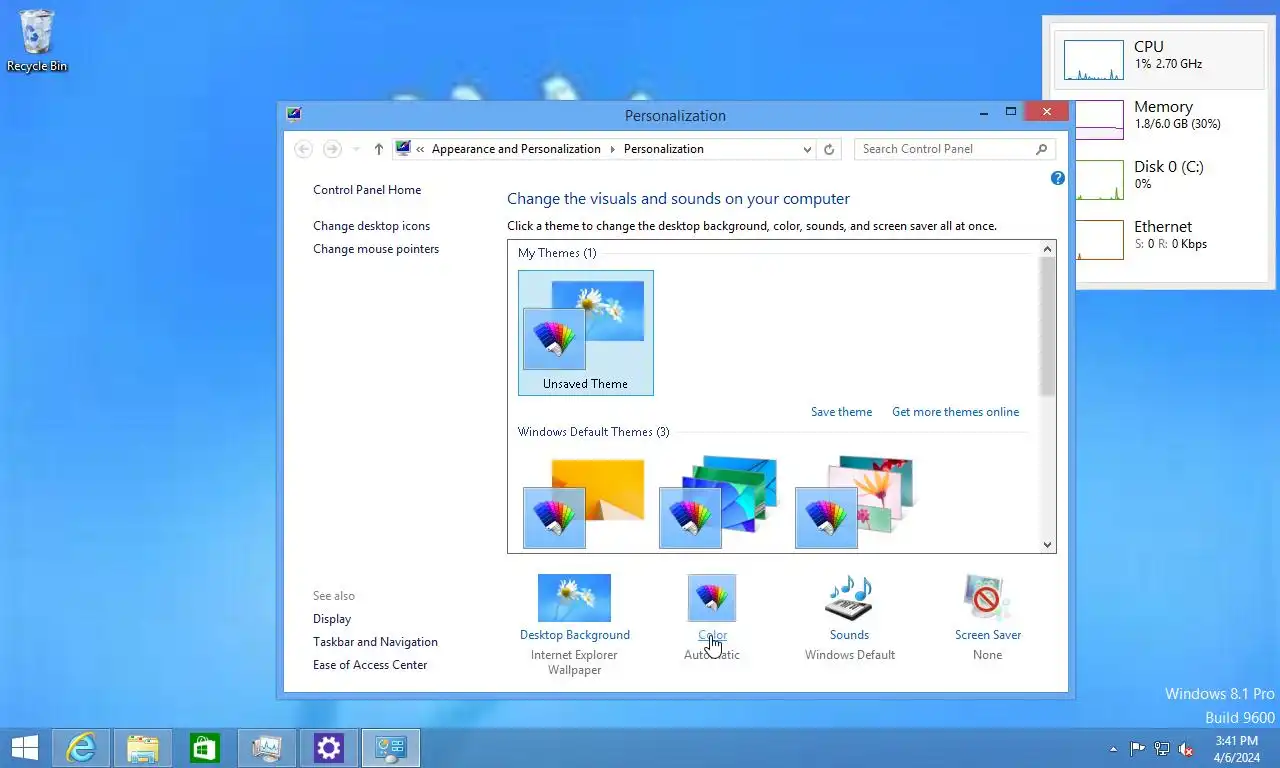Open the Display link under See also

click(x=332, y=619)
